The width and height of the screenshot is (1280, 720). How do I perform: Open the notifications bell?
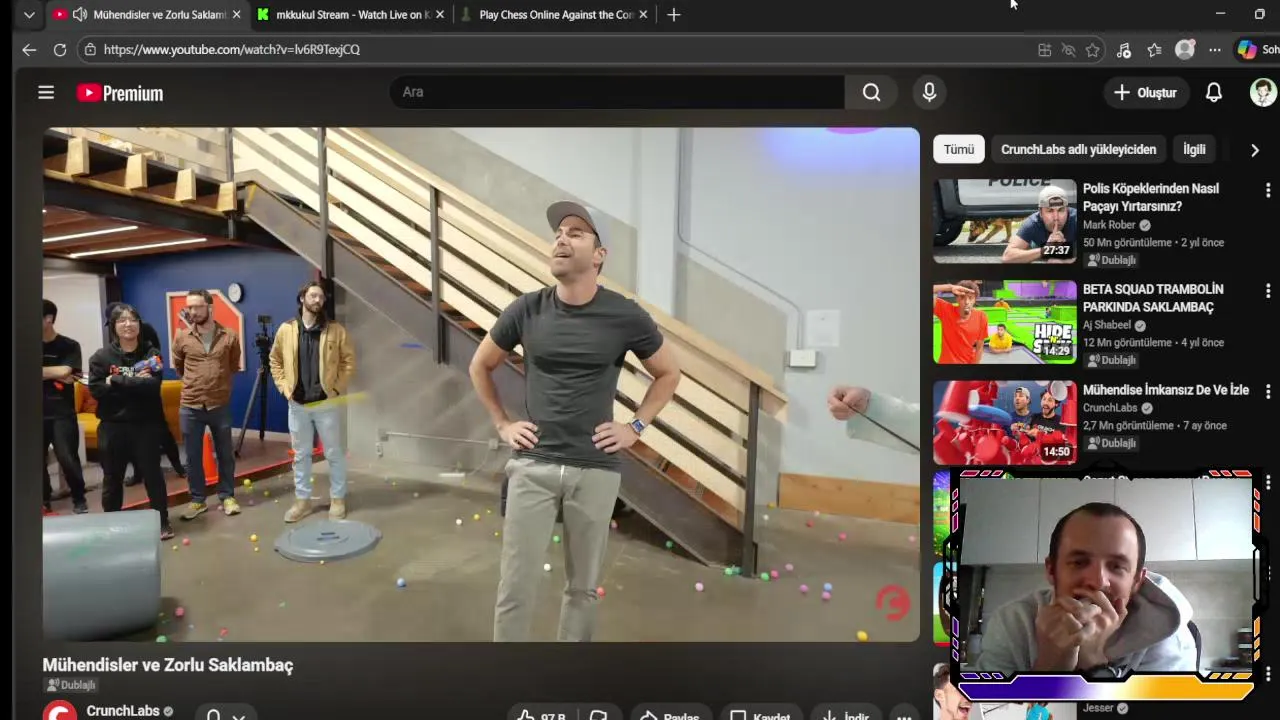[1213, 92]
